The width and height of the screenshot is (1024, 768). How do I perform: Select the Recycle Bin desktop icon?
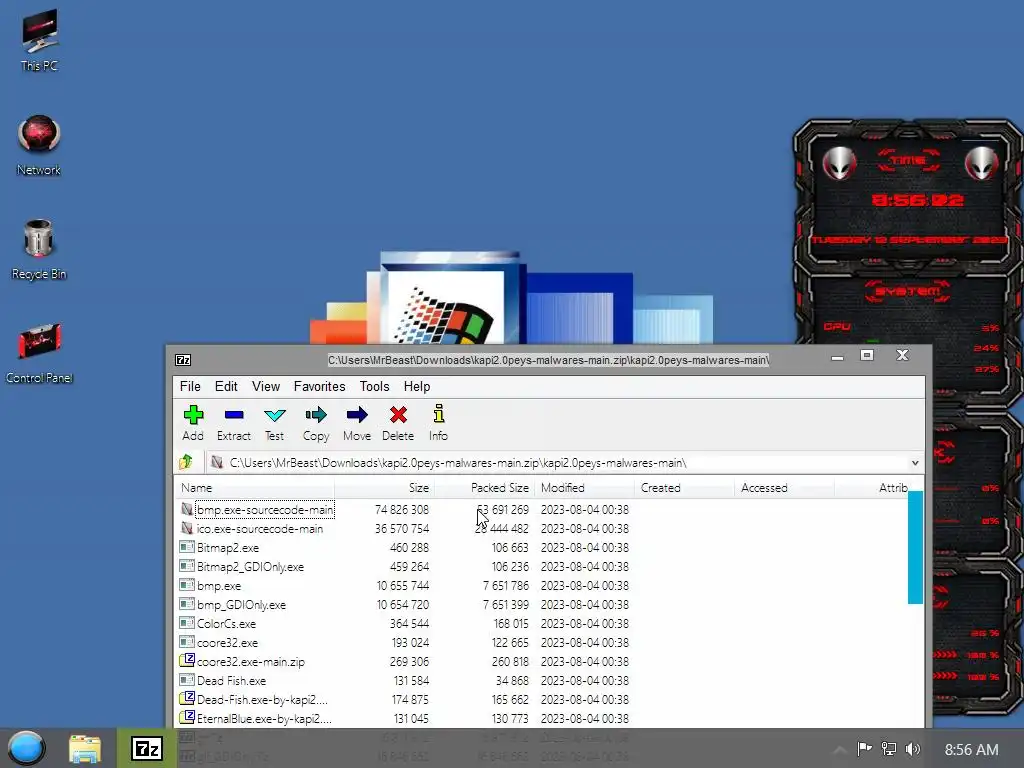pyautogui.click(x=39, y=249)
